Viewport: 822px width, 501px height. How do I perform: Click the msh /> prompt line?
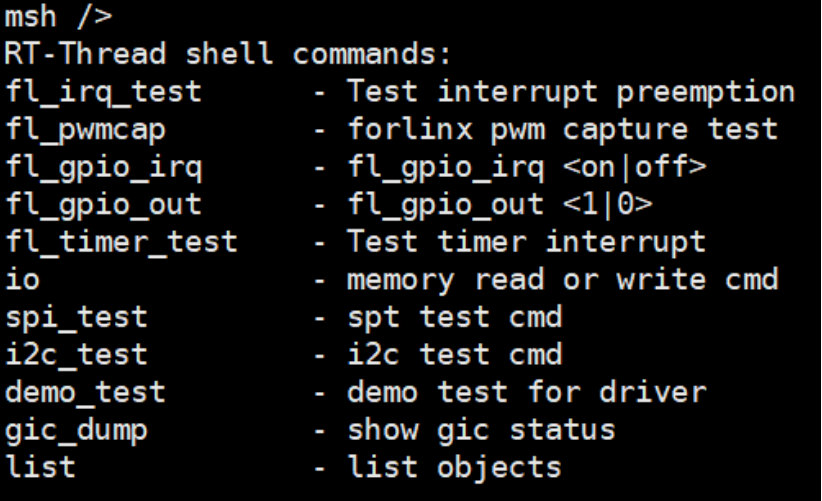coord(58,17)
